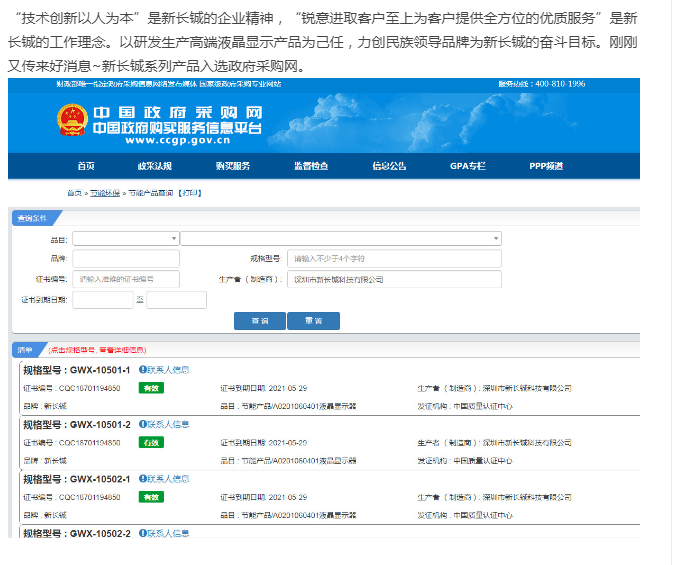Screen dimensions: 673x565
Task: Open the 监督检查 menu item
Action: pos(311,166)
